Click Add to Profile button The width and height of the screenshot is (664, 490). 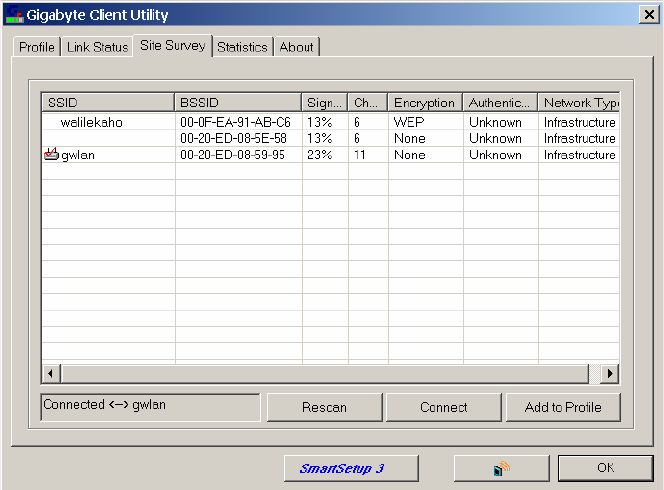coord(563,407)
